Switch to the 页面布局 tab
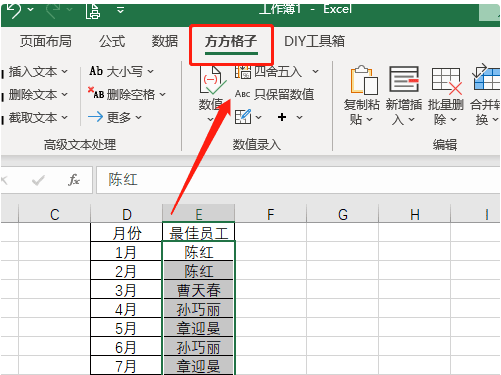The image size is (501, 375). click(x=46, y=41)
